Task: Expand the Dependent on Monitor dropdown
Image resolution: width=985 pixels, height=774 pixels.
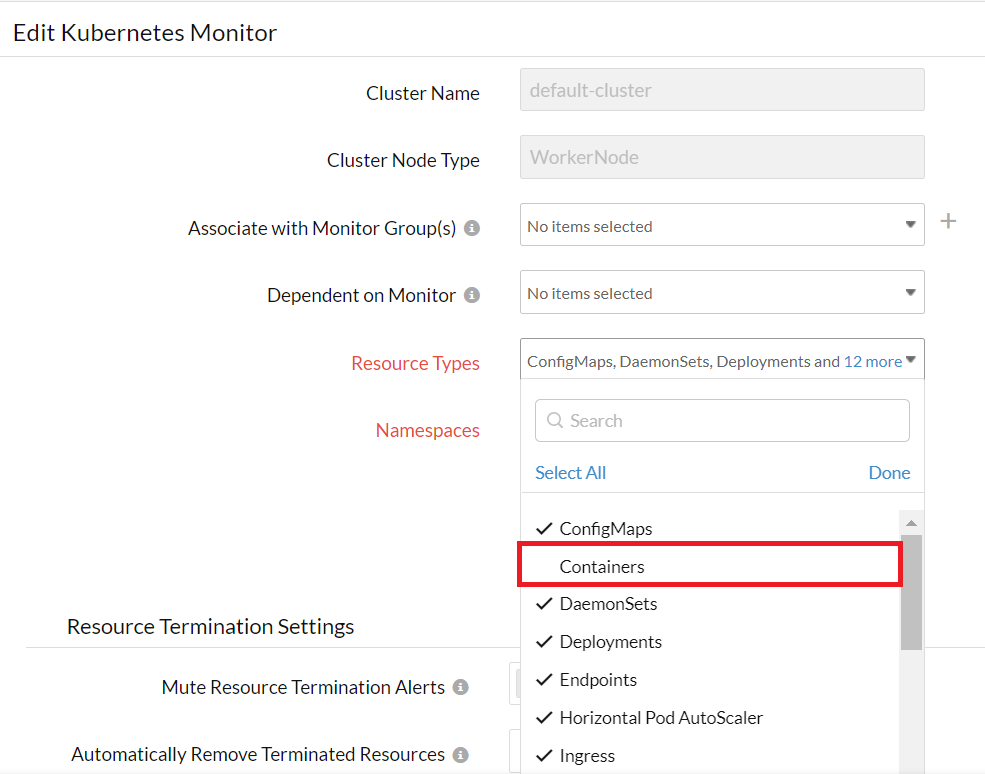Action: coord(721,293)
